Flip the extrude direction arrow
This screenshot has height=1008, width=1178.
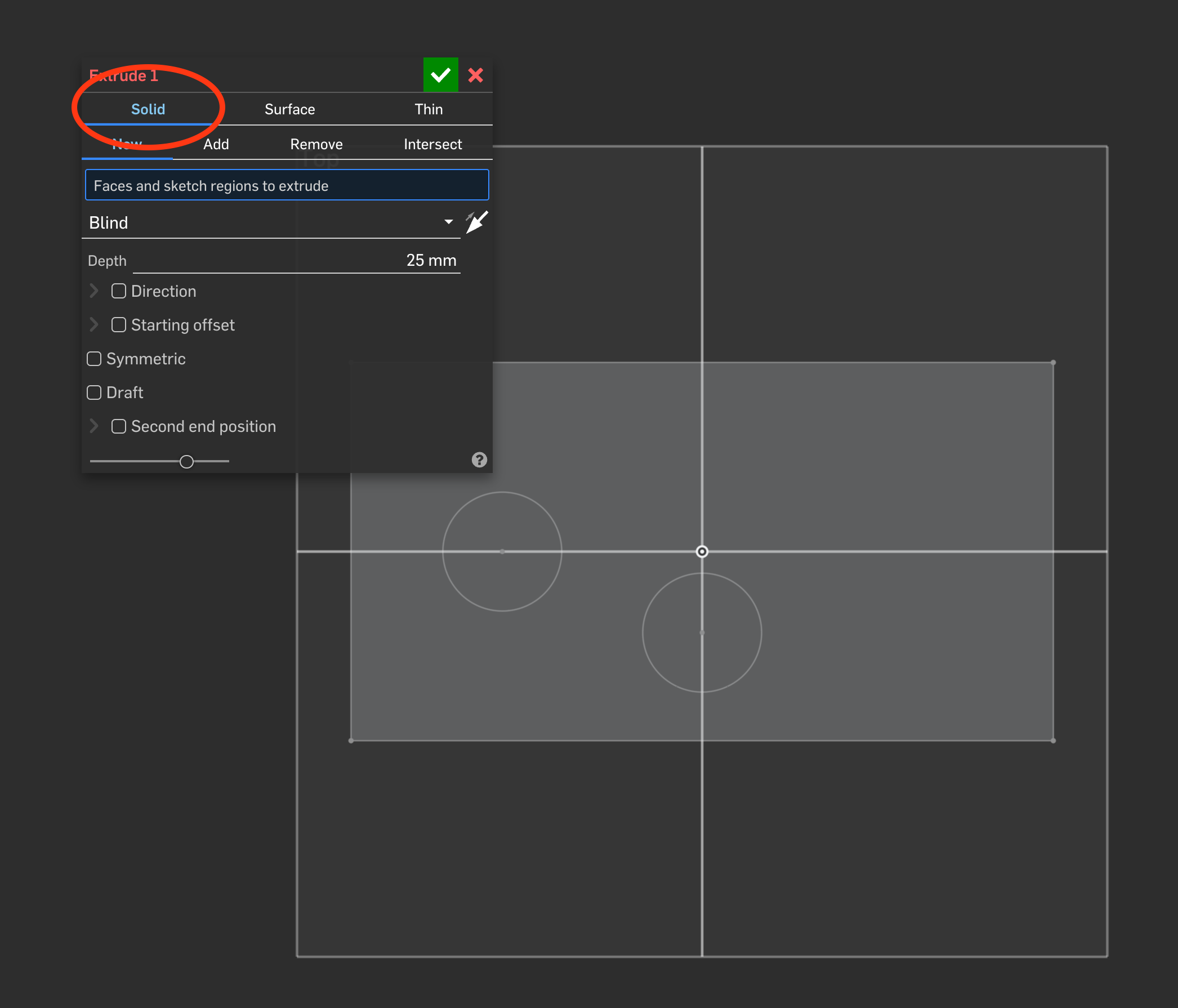pos(476,222)
